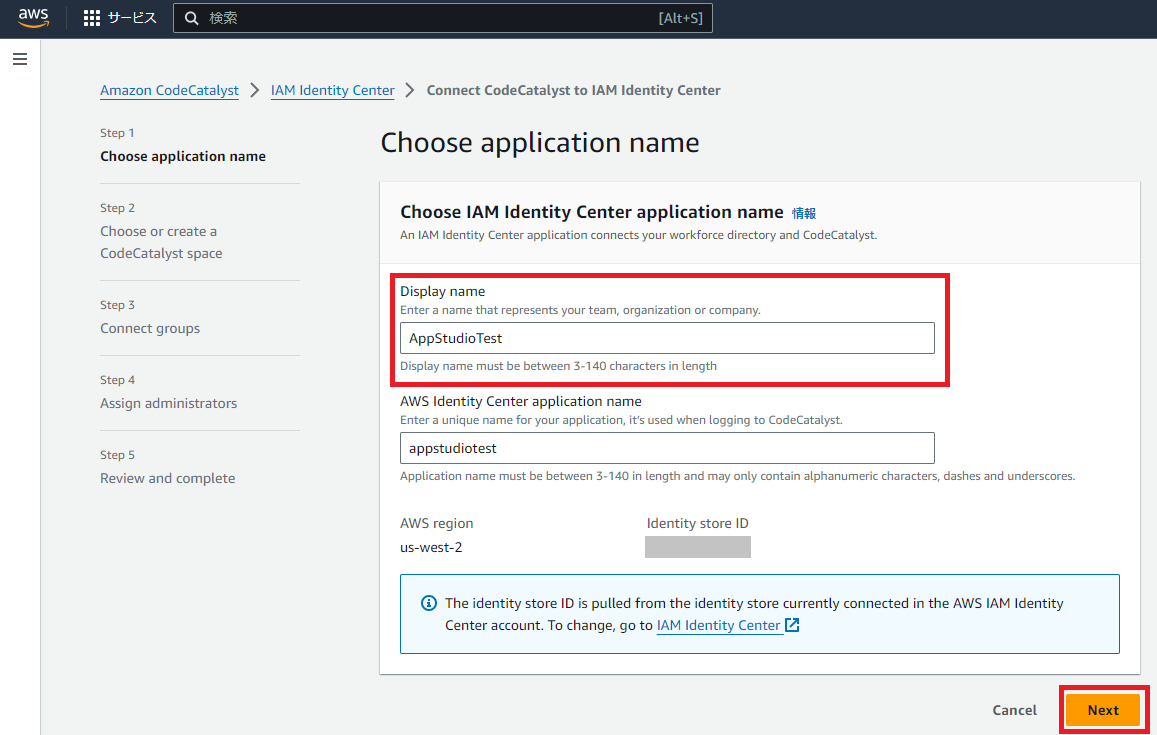
Task: Click the Display name input field
Action: 667,338
